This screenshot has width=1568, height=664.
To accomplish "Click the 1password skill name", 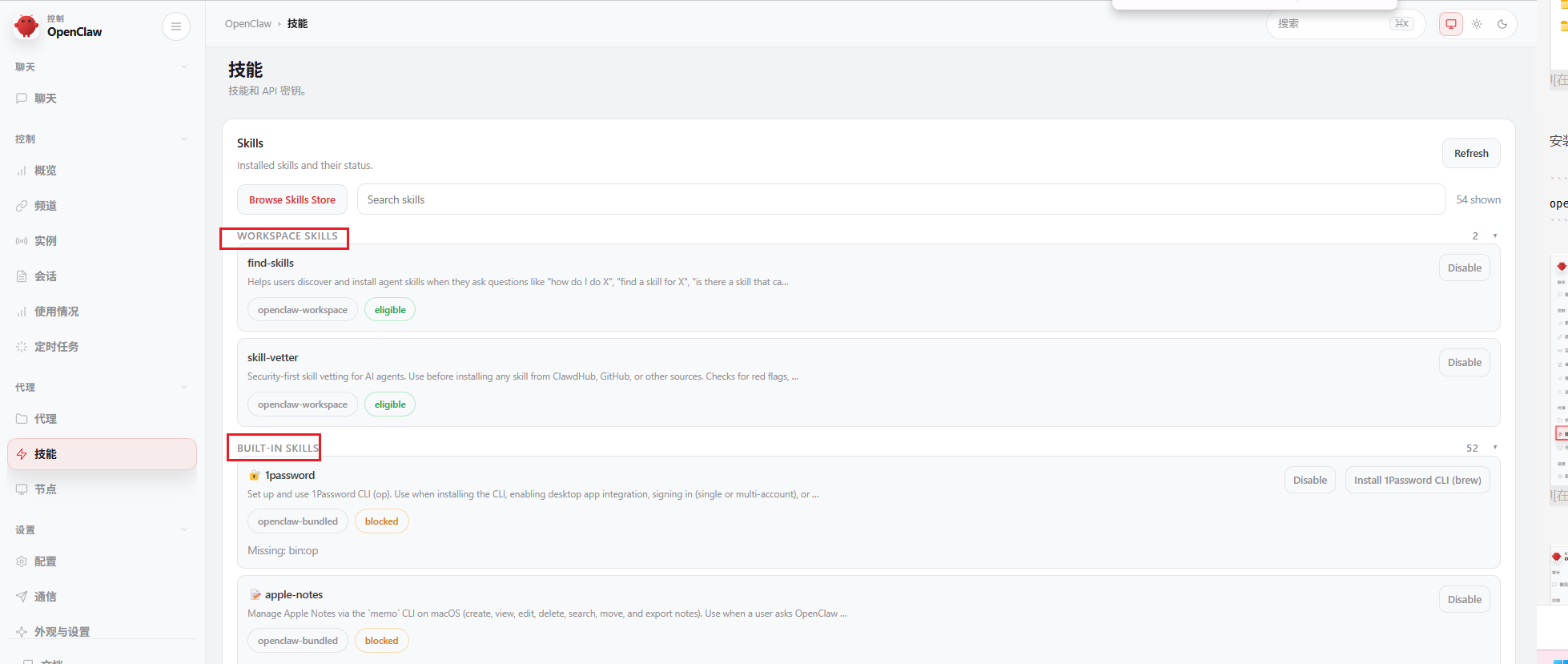I will pyautogui.click(x=290, y=475).
